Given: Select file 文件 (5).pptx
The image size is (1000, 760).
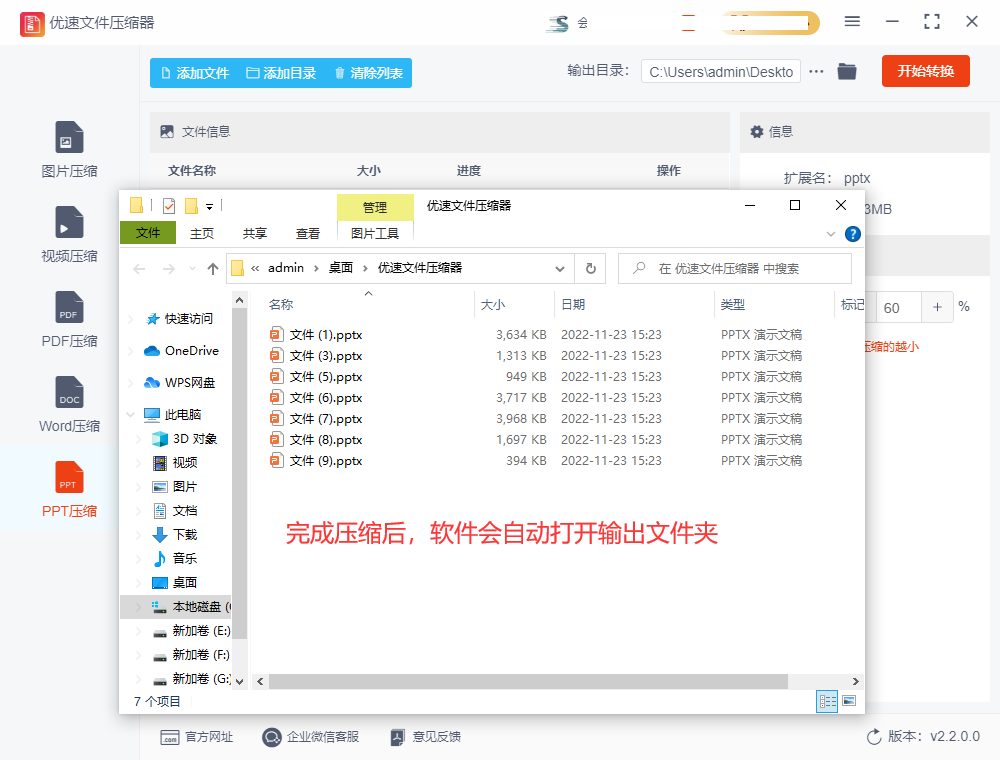Looking at the screenshot, I should [x=316, y=377].
